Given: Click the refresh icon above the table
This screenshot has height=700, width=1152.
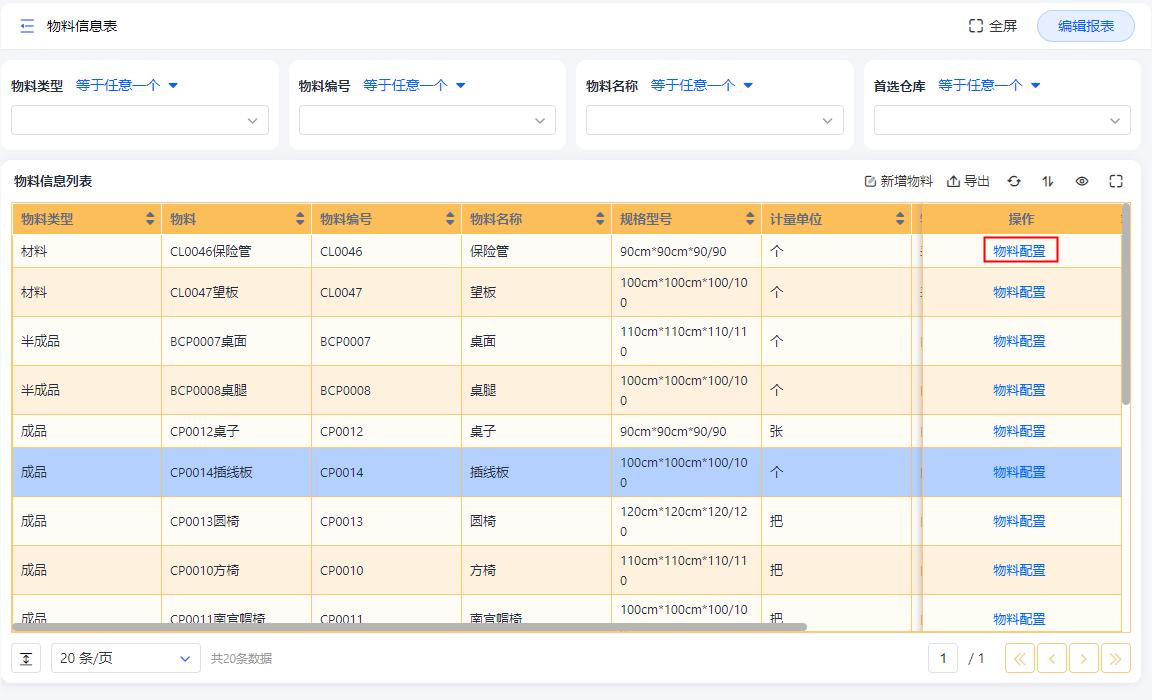Looking at the screenshot, I should [1015, 181].
